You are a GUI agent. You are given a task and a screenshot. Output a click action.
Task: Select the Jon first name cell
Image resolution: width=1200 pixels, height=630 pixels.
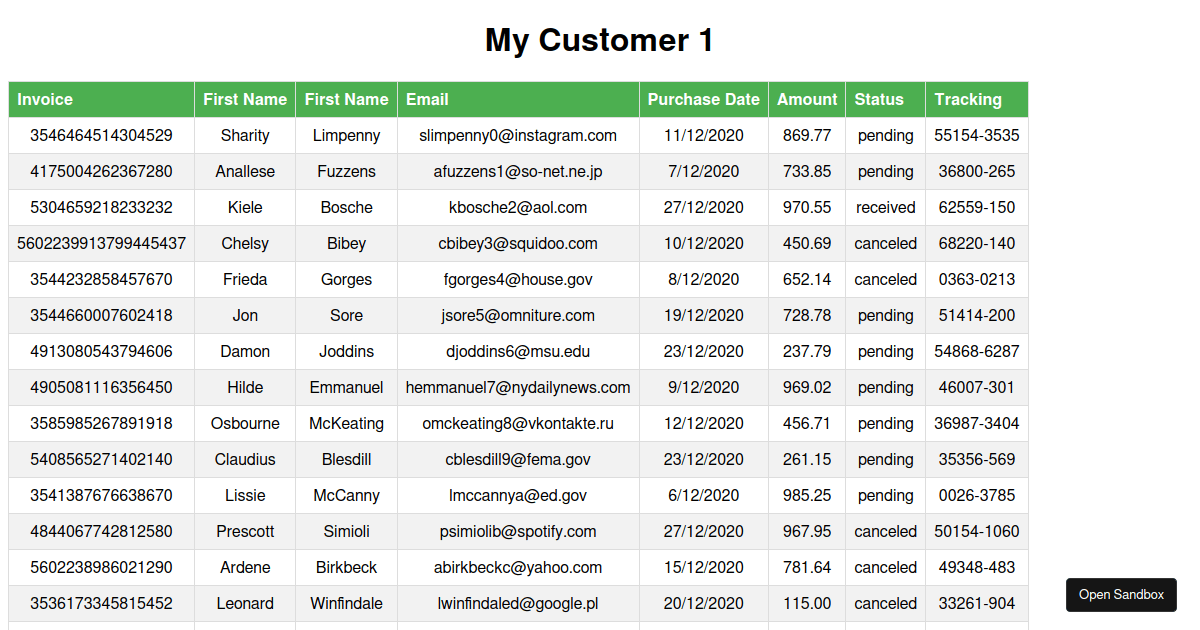pos(245,316)
